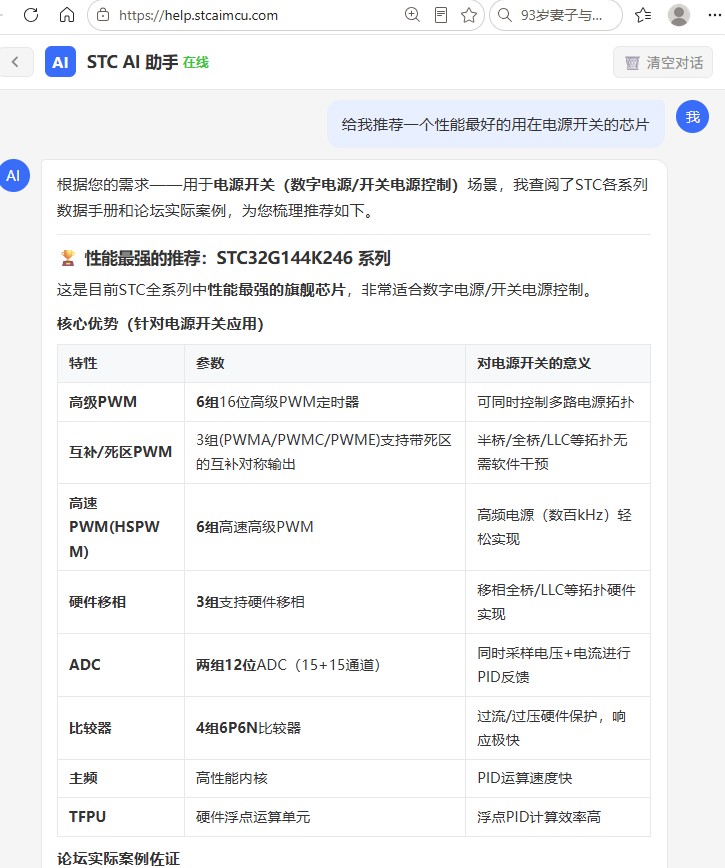Click the 互补/死区PWM cell
The height and width of the screenshot is (868, 725).
point(121,452)
